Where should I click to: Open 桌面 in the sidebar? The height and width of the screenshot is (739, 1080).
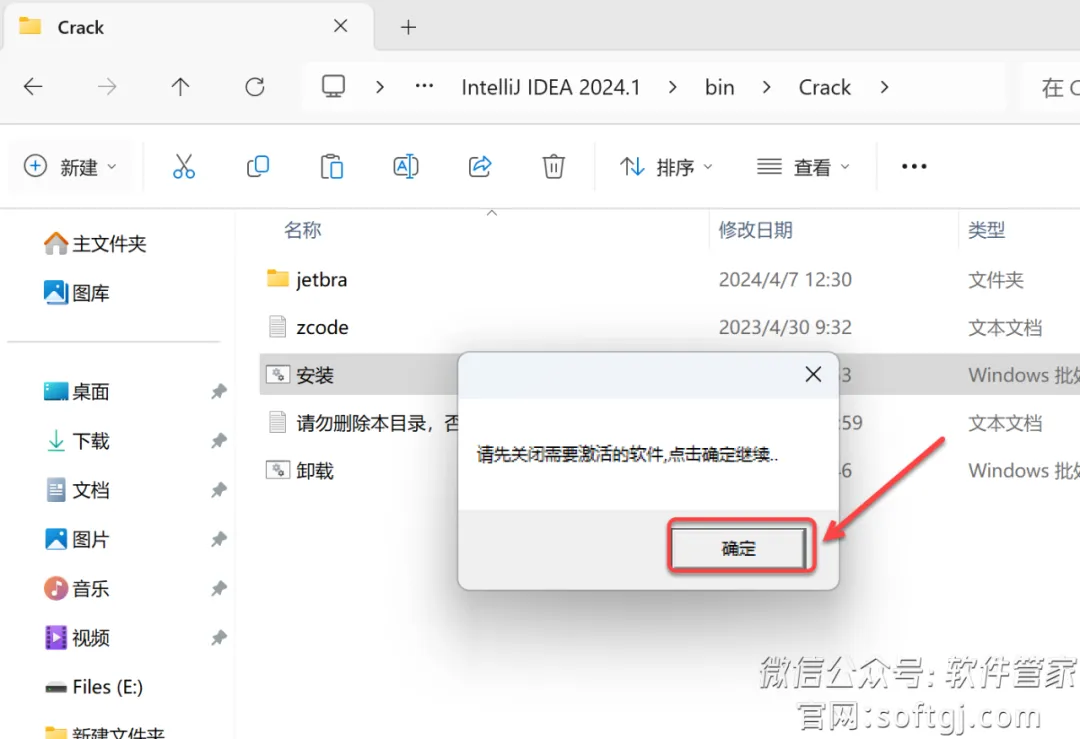tap(77, 392)
